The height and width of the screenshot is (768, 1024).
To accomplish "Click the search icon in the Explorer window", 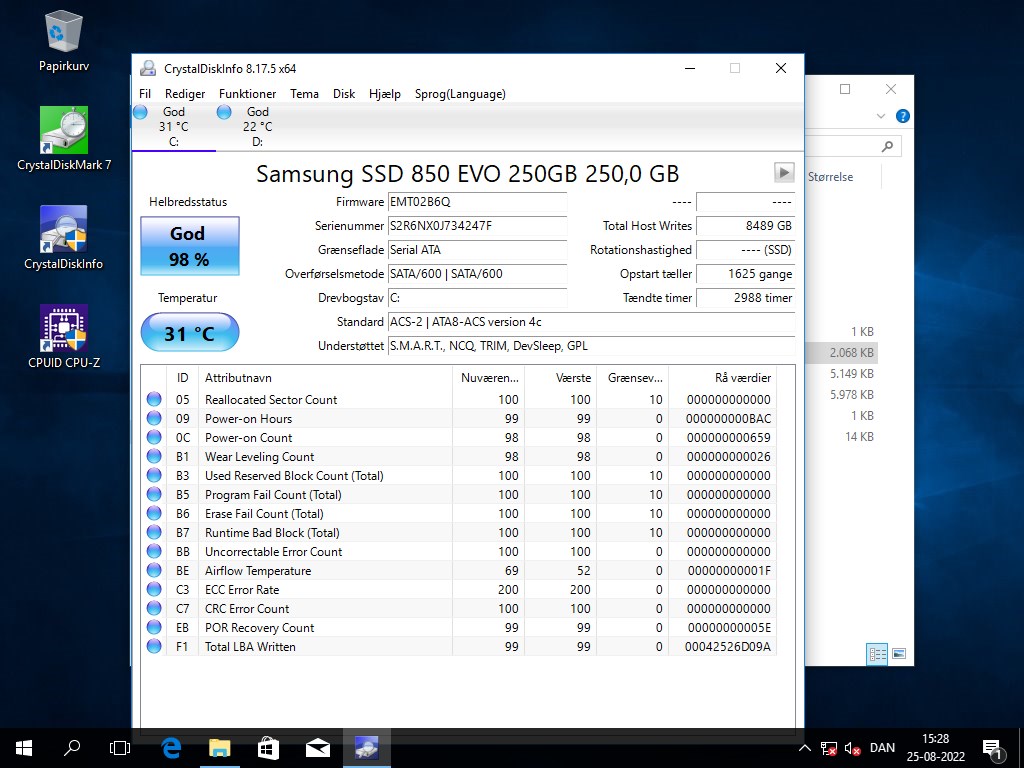I will (887, 146).
